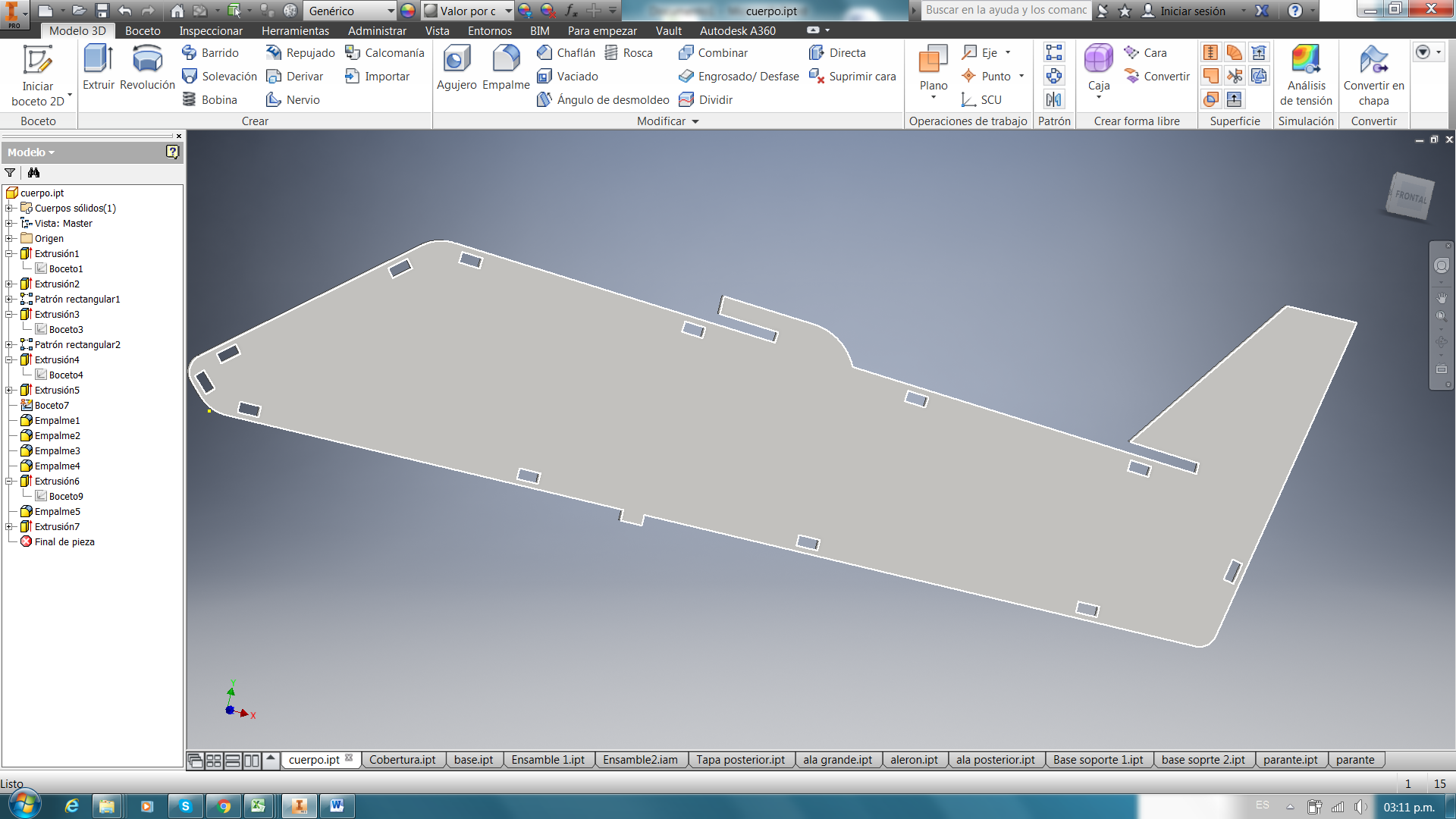Expand the Modificar panel dropdown
This screenshot has height=819, width=1456.
(x=695, y=121)
